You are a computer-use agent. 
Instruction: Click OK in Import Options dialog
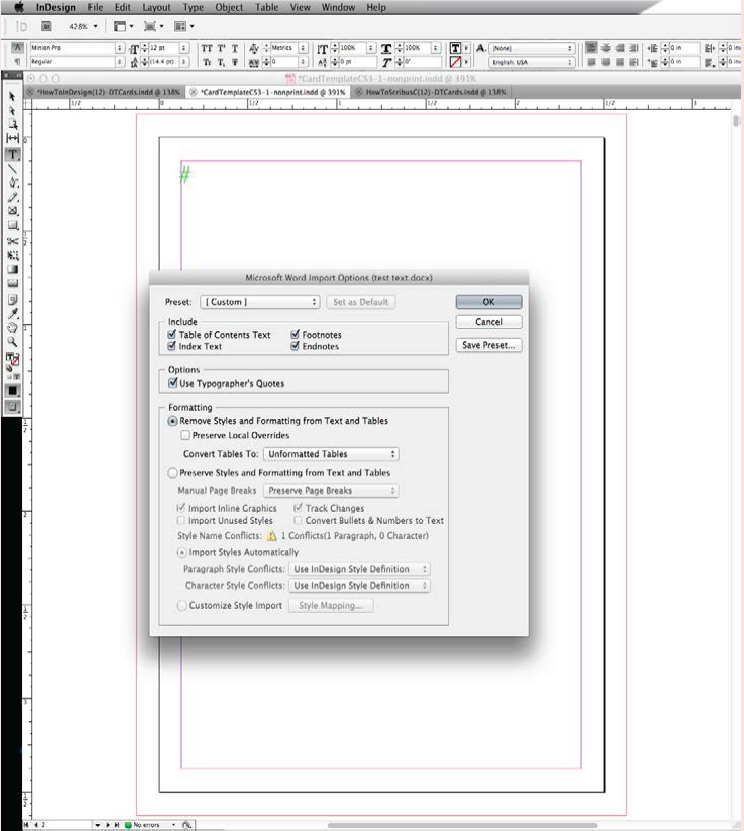pos(488,302)
